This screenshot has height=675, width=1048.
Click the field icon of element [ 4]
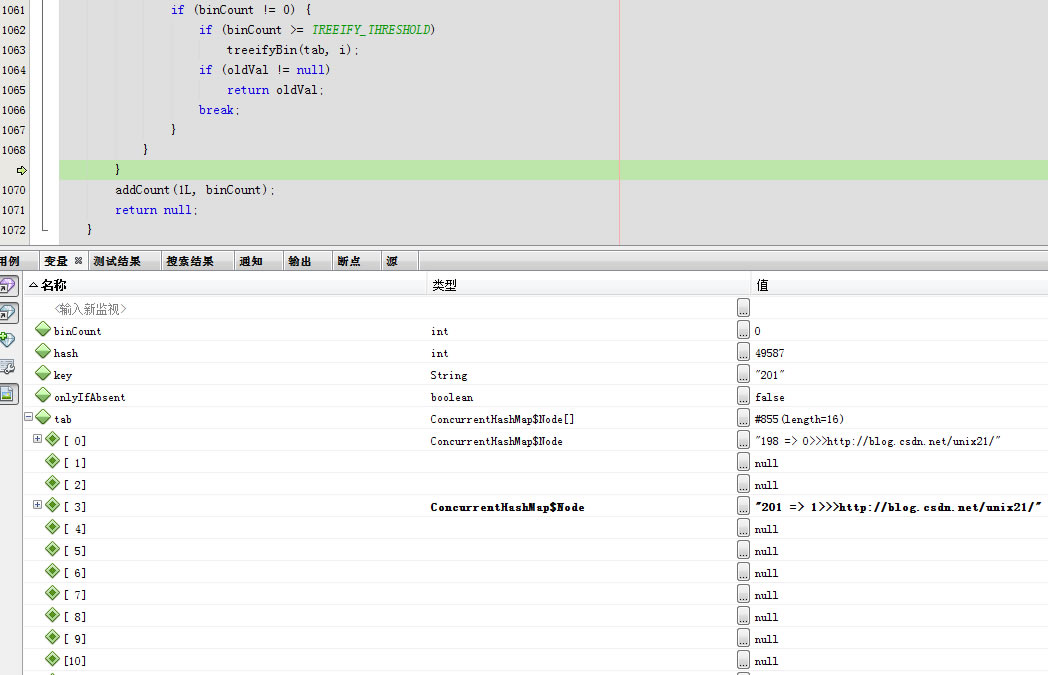[x=53, y=527]
